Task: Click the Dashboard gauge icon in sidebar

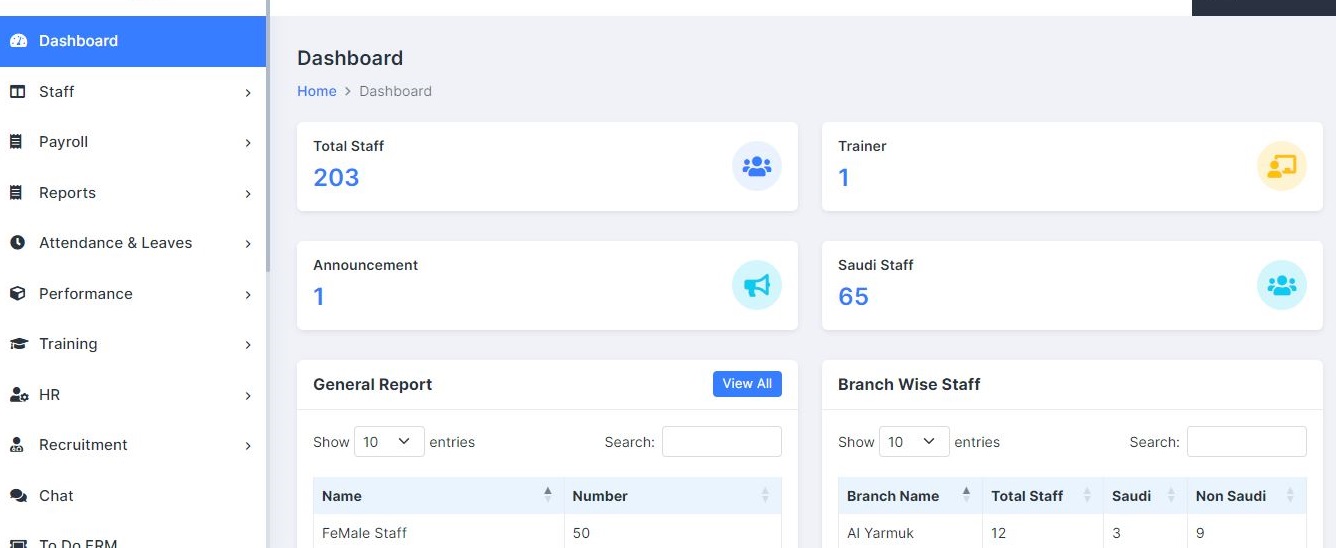Action: 18,41
